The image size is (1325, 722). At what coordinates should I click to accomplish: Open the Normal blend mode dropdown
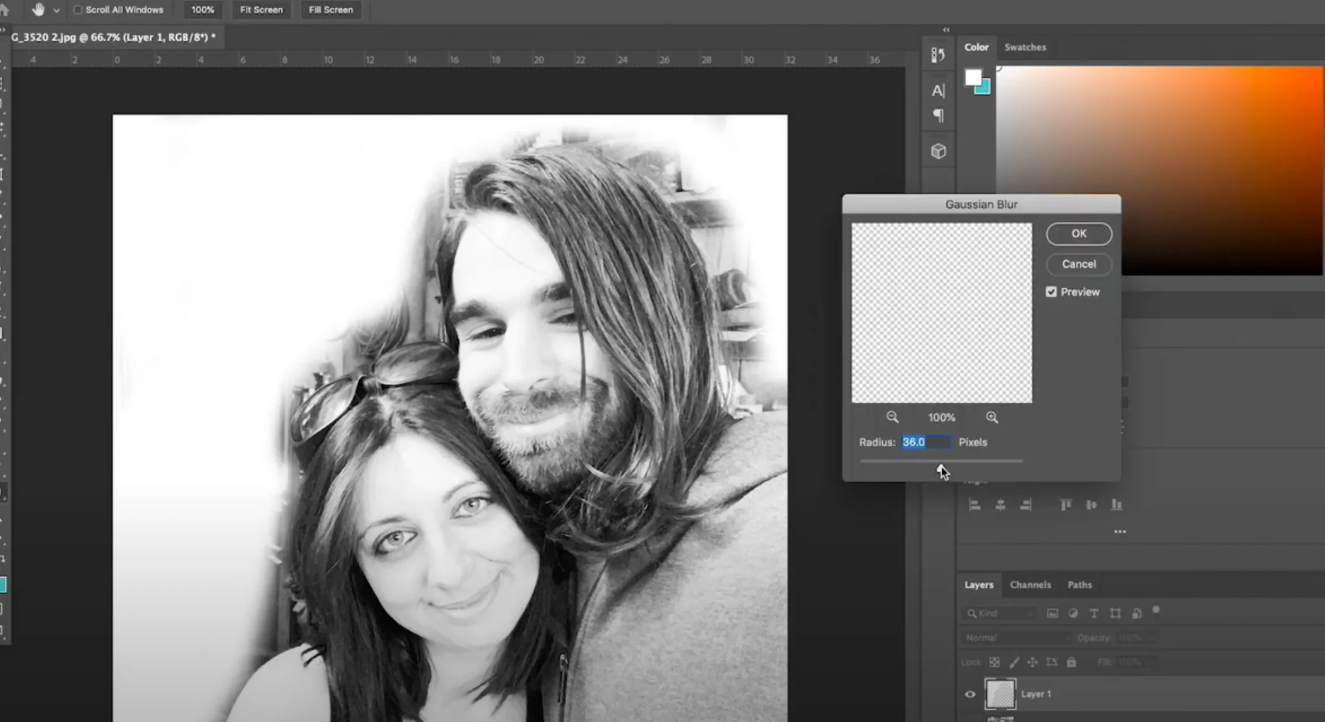(x=1016, y=638)
